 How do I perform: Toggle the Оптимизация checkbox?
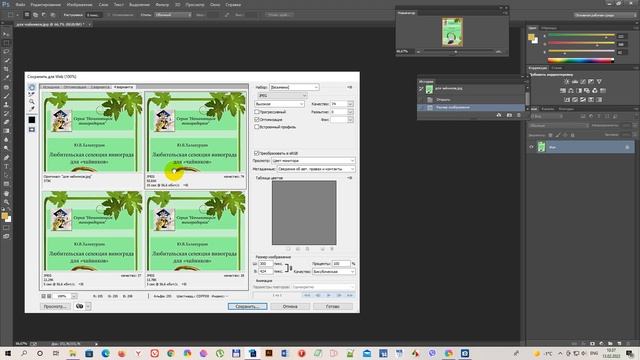(257, 119)
